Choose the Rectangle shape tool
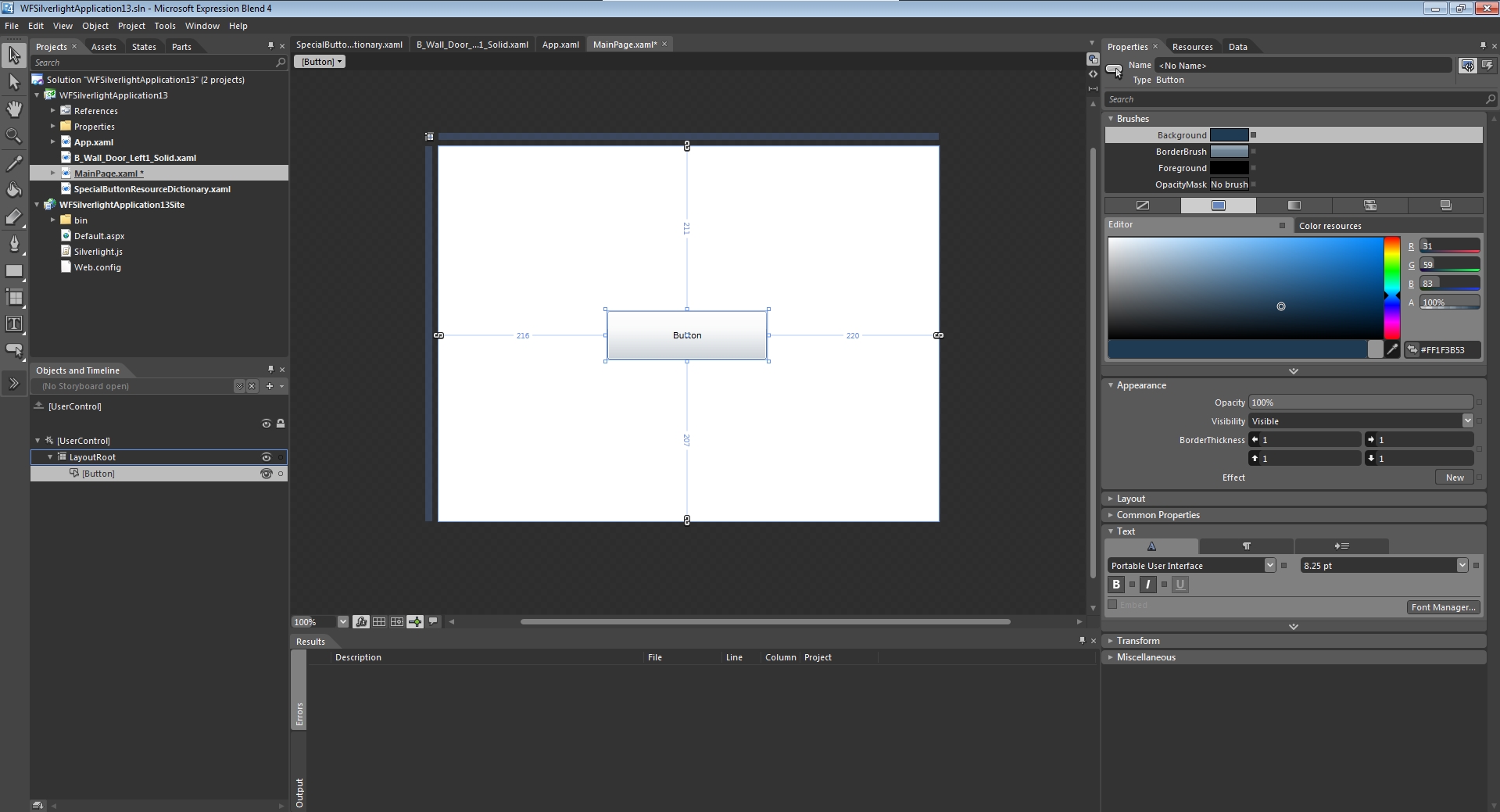The height and width of the screenshot is (812, 1500). 14,271
